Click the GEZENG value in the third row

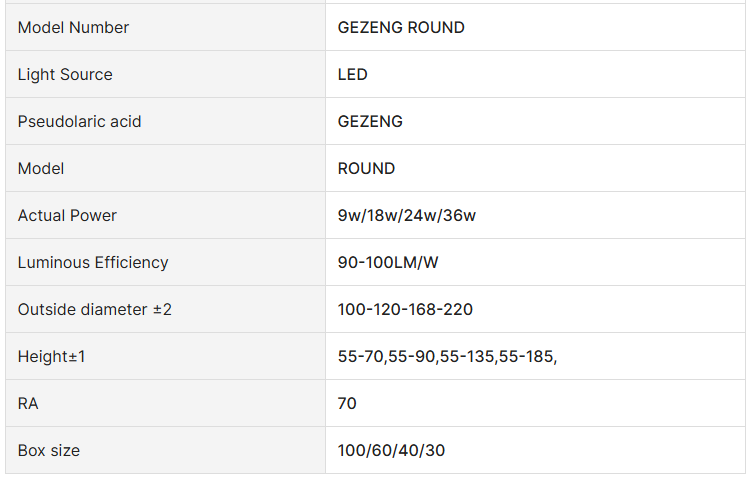[370, 122]
